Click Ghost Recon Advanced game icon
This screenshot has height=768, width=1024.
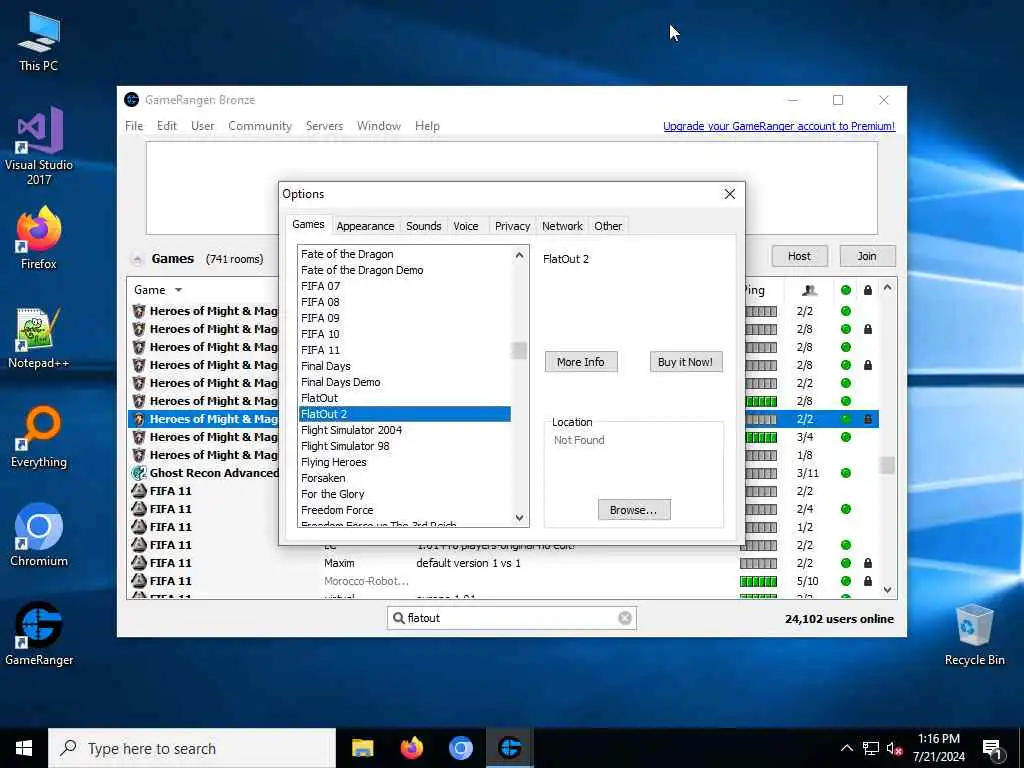(x=138, y=473)
